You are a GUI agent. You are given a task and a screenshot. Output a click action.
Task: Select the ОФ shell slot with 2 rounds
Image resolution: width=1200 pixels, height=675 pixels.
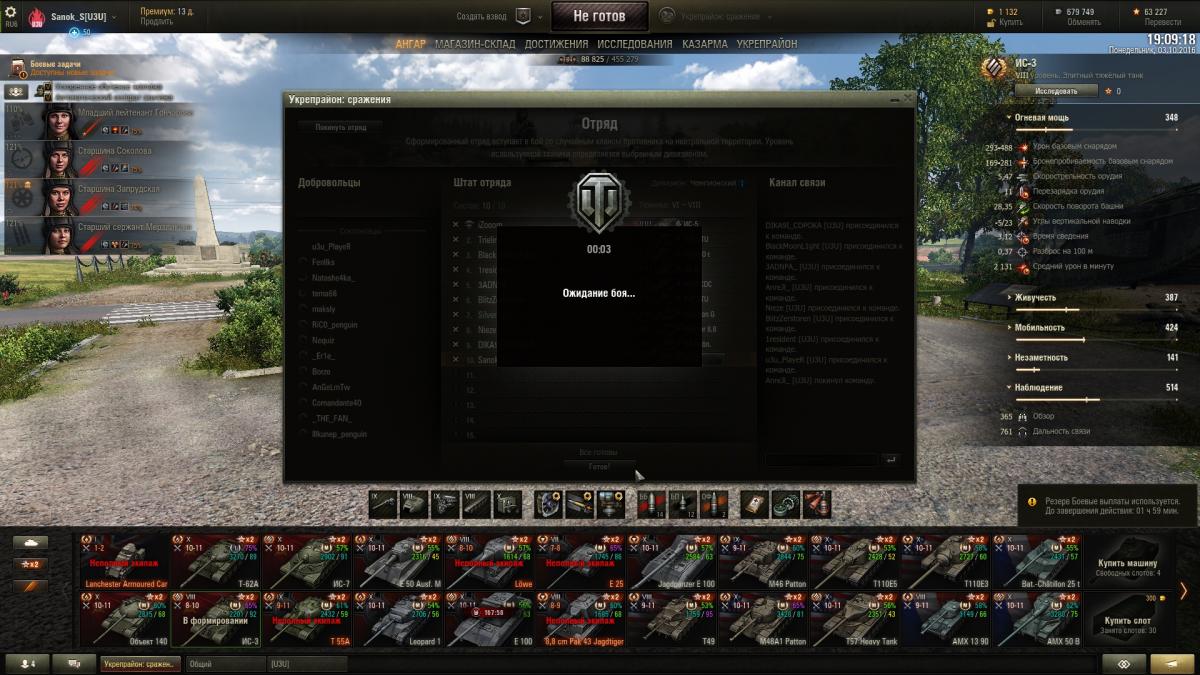click(713, 504)
